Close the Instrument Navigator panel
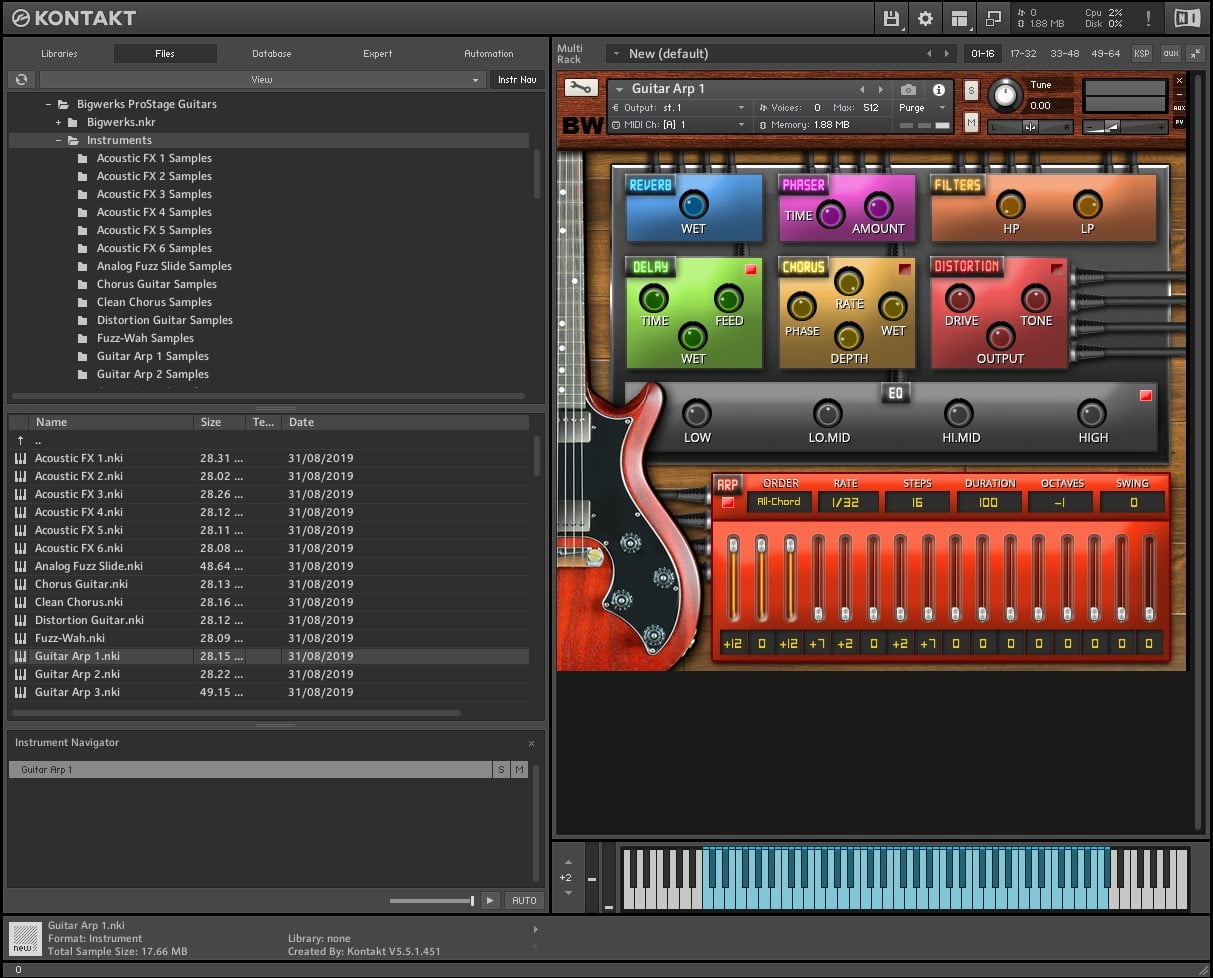Screen dimensions: 1213x978 532,743
